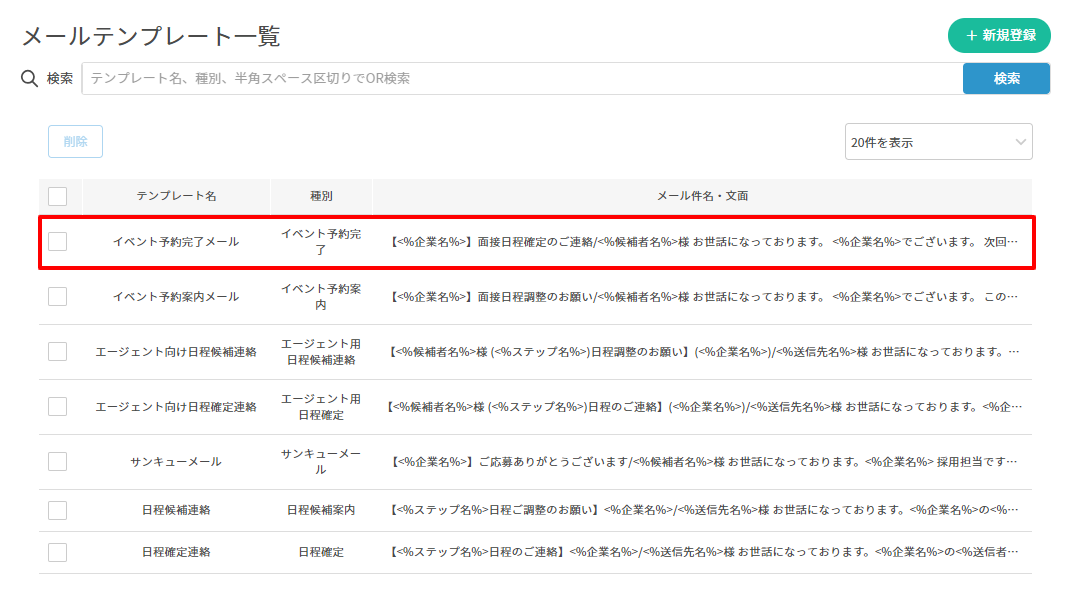Viewport: 1072px width, 591px height.
Task: Tick the サンキューメール row checkbox
Action: coord(58,461)
